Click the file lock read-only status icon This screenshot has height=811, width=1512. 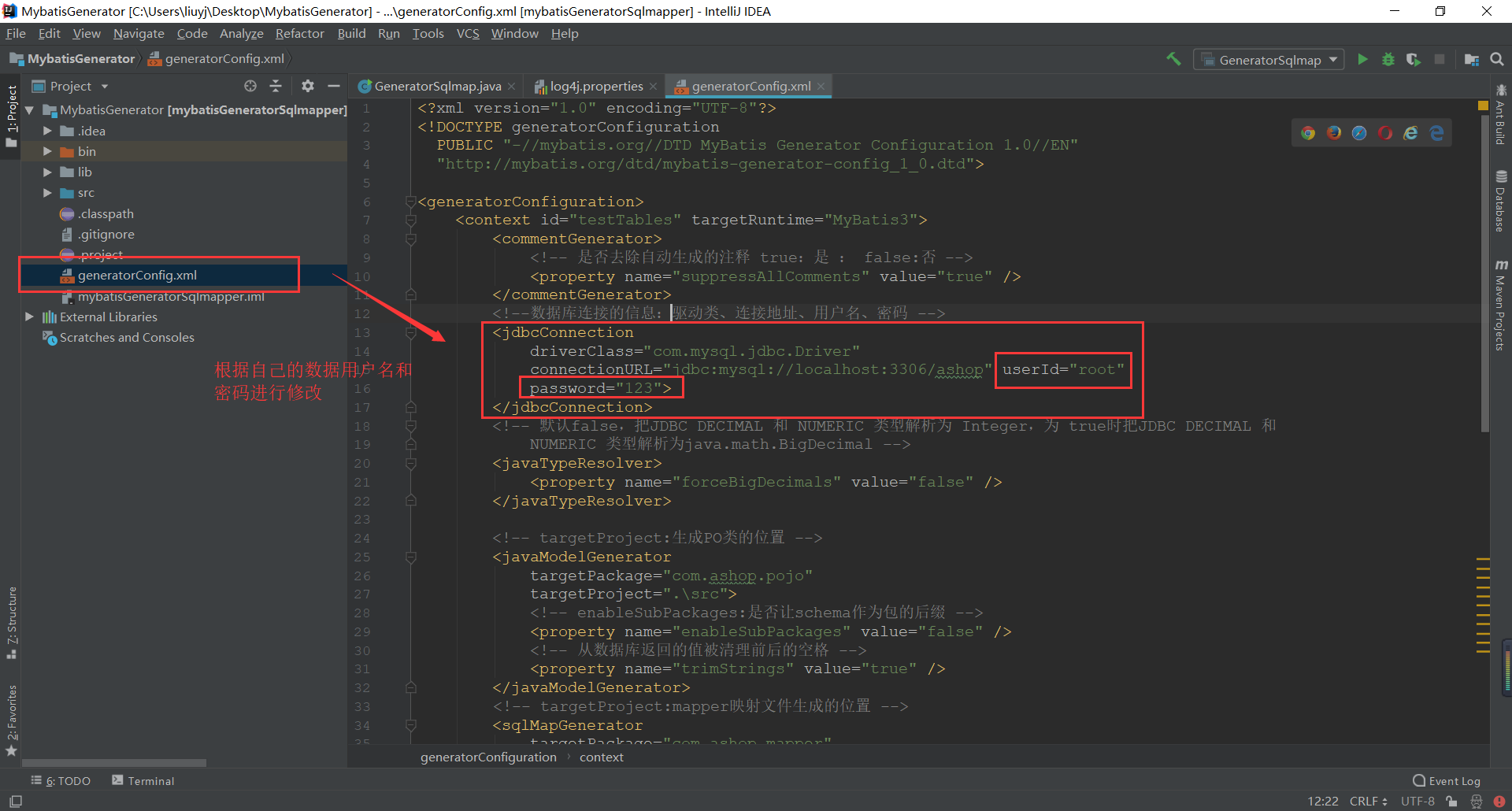click(x=1451, y=801)
